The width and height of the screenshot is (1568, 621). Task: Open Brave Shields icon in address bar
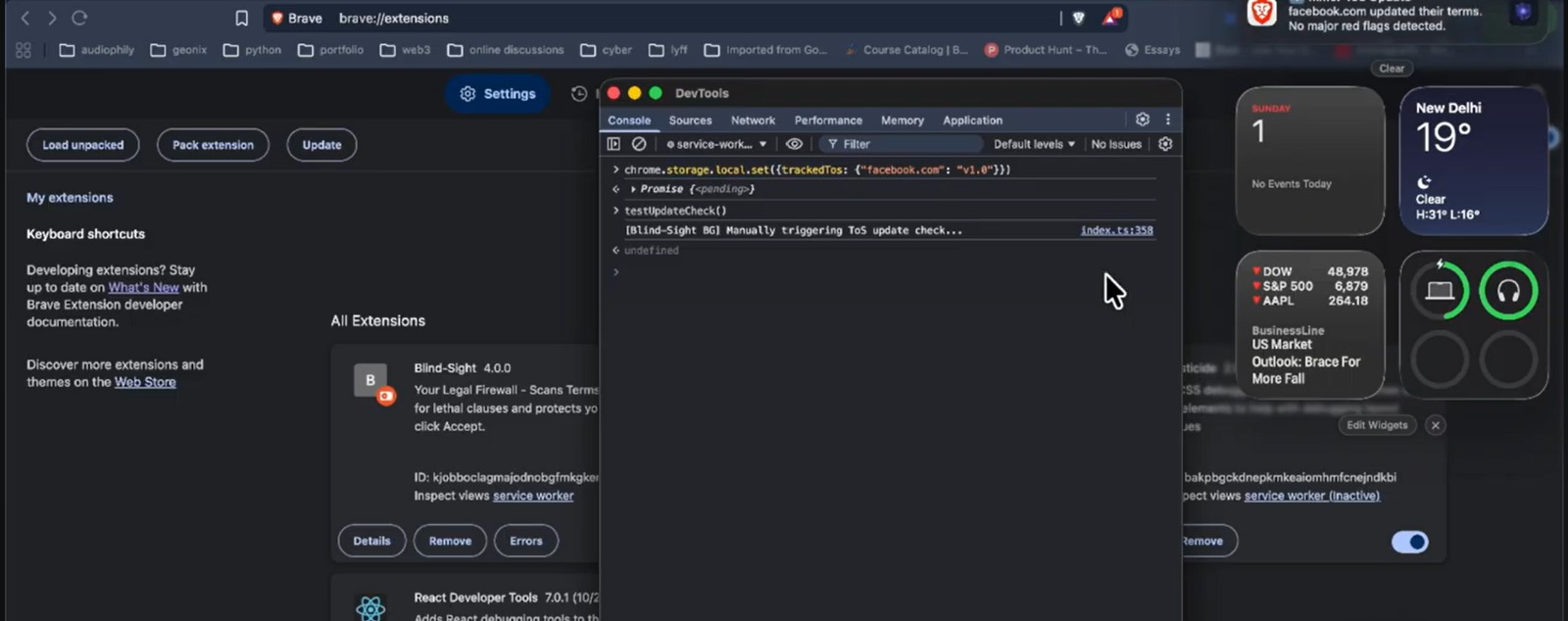click(1079, 18)
